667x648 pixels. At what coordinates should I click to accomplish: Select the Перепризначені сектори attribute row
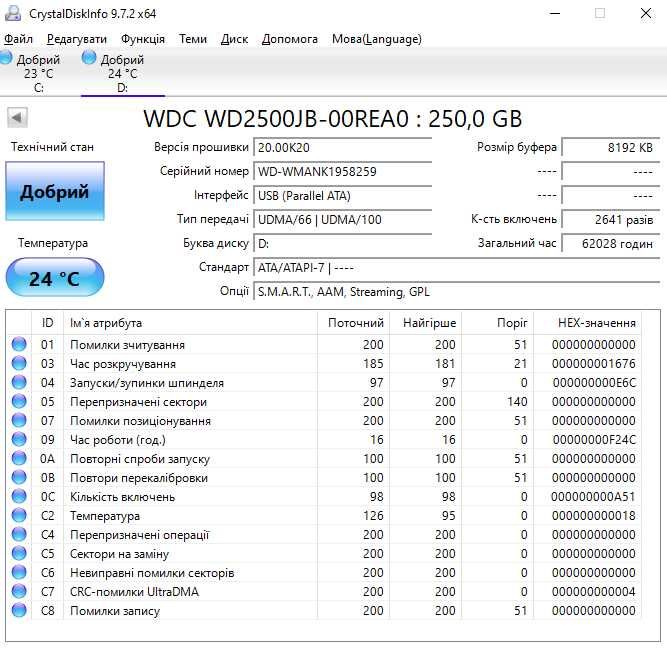pyautogui.click(x=324, y=401)
